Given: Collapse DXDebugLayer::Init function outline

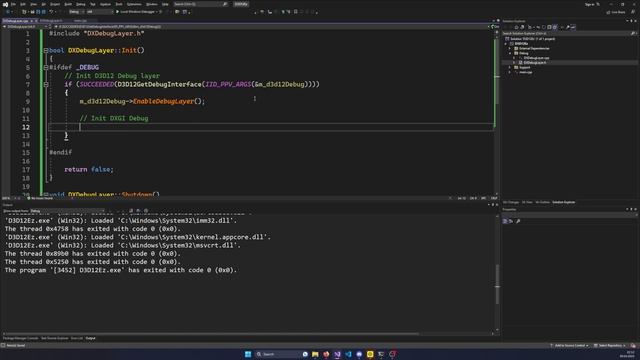Looking at the screenshot, I should tap(46, 51).
